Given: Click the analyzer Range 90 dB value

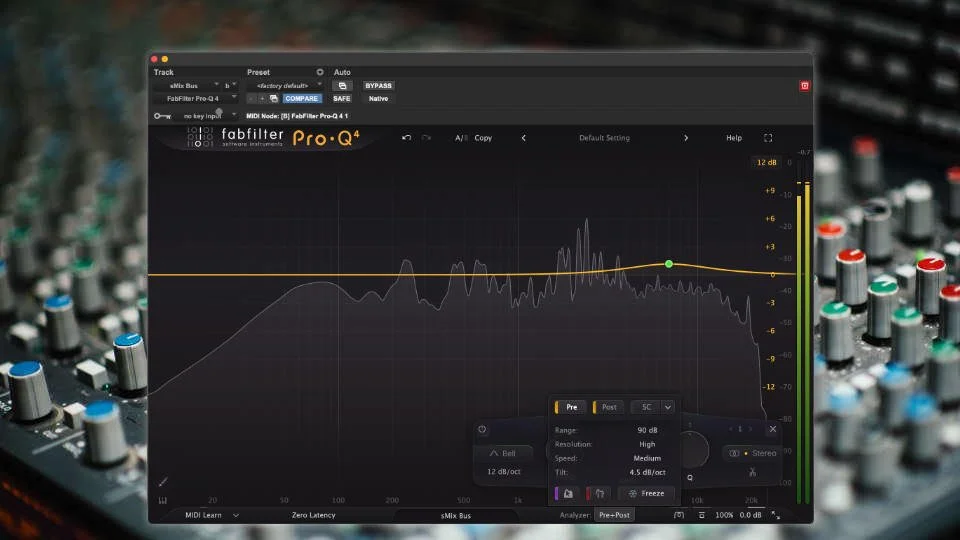Looking at the screenshot, I should coord(647,430).
